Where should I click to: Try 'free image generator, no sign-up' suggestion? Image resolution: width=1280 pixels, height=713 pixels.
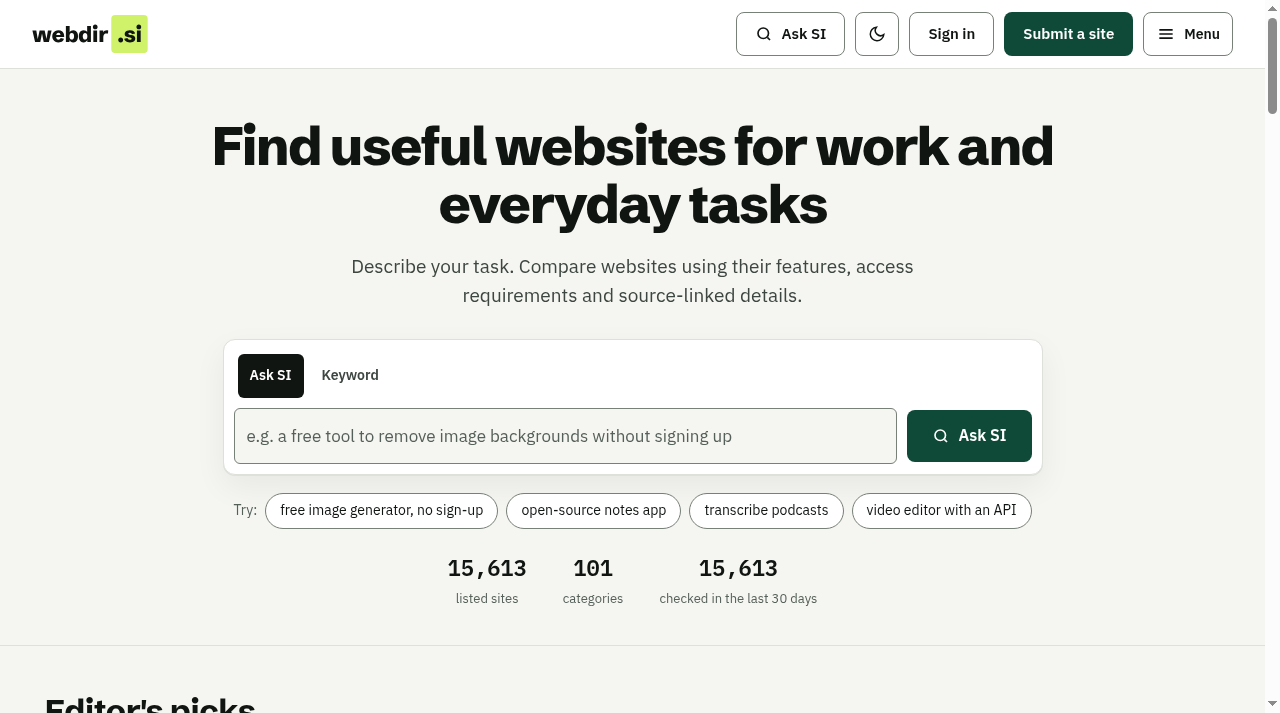pos(381,511)
